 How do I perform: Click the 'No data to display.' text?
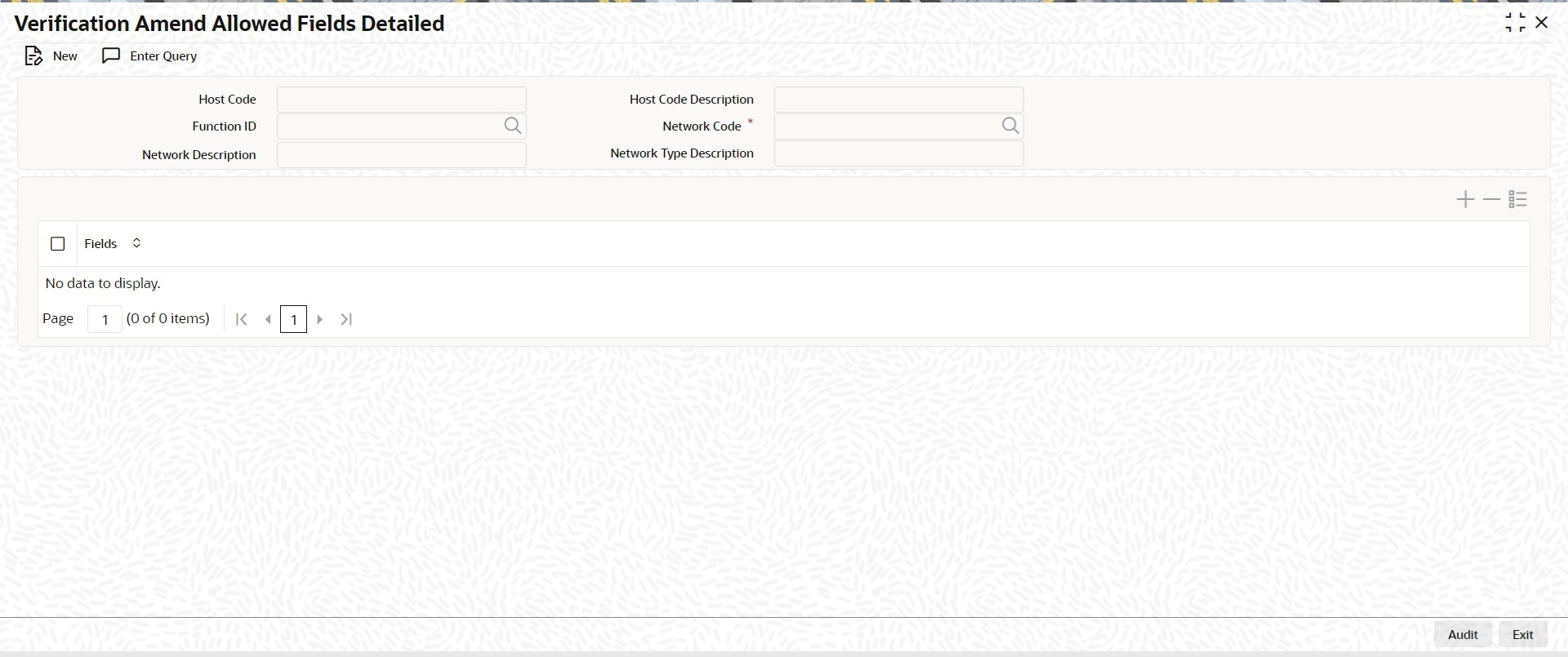[x=103, y=283]
